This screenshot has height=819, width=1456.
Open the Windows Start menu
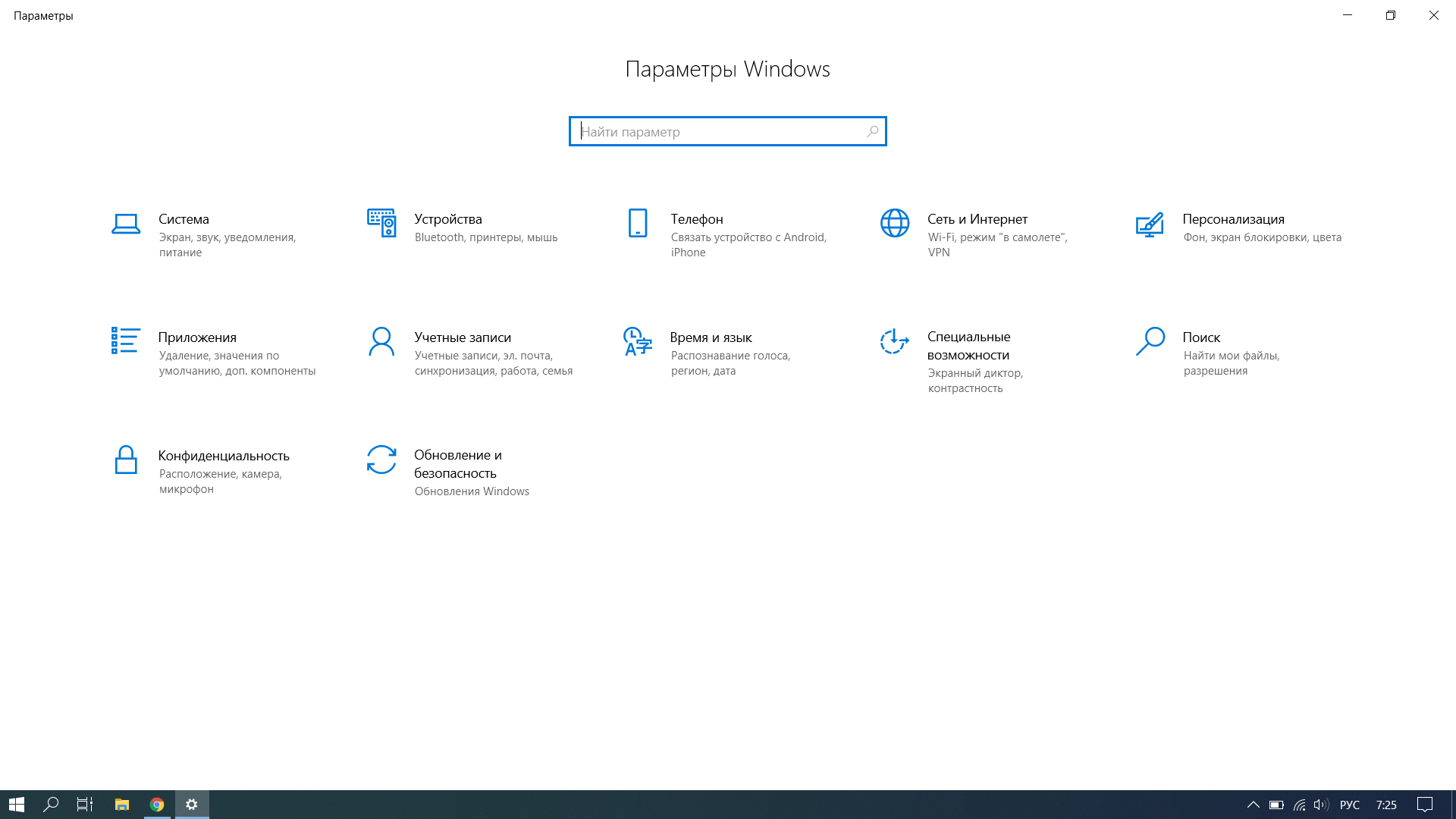17,805
